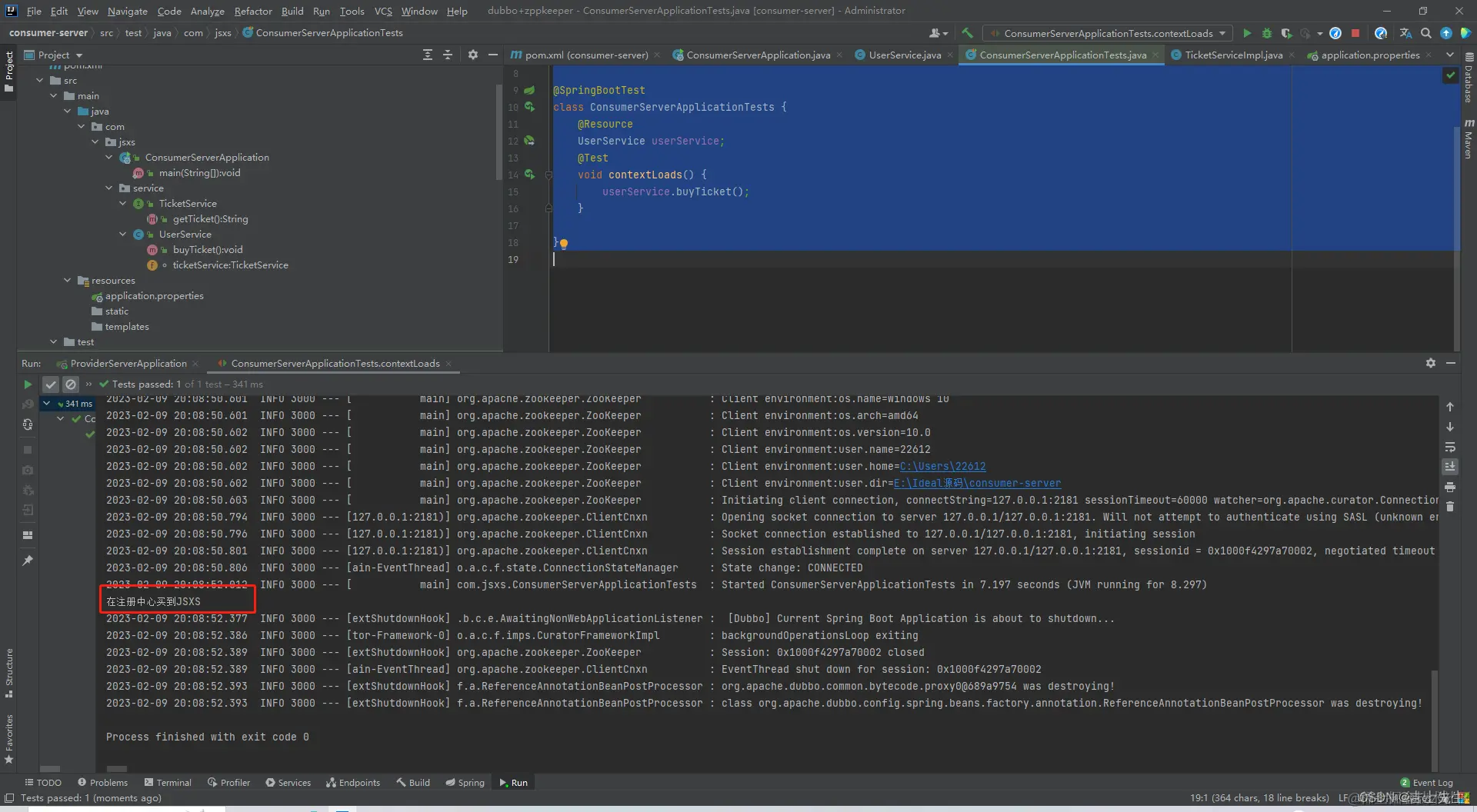Click the Project tree vertical scrollbar
The width and height of the screenshot is (1477, 812).
[x=498, y=131]
